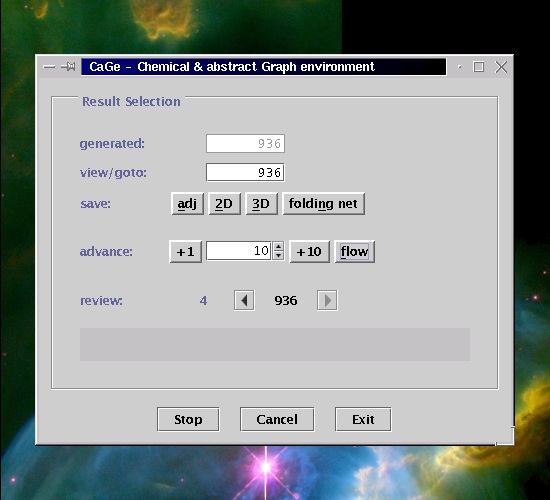Save graph as 3D
This screenshot has height=500, width=550.
(x=261, y=204)
